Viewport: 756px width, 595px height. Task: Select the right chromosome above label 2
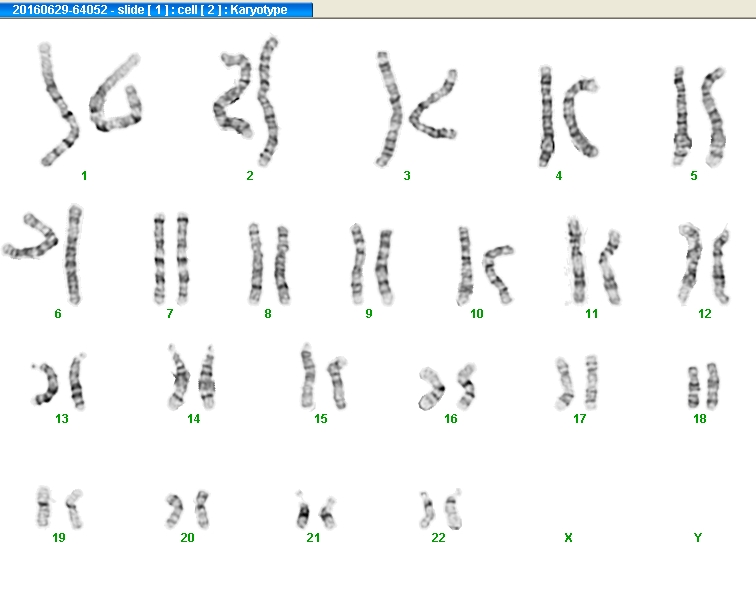[x=268, y=101]
